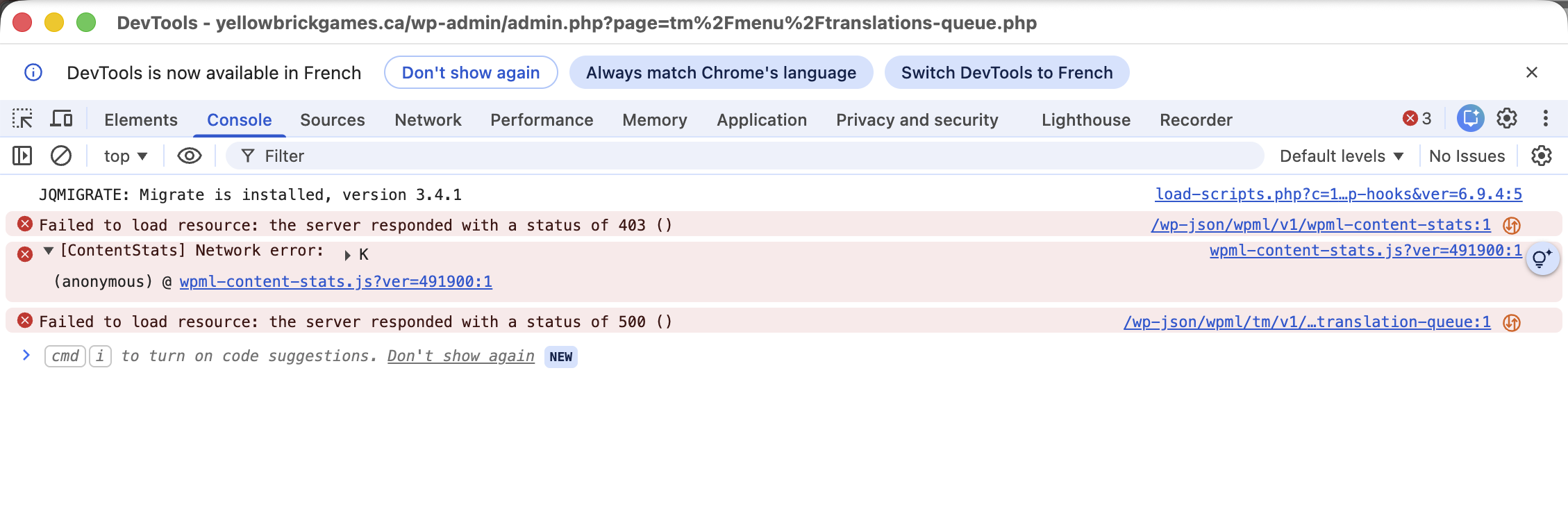Open reload icon next to the 403 error
This screenshot has height=507, width=1568.
coord(1512,226)
